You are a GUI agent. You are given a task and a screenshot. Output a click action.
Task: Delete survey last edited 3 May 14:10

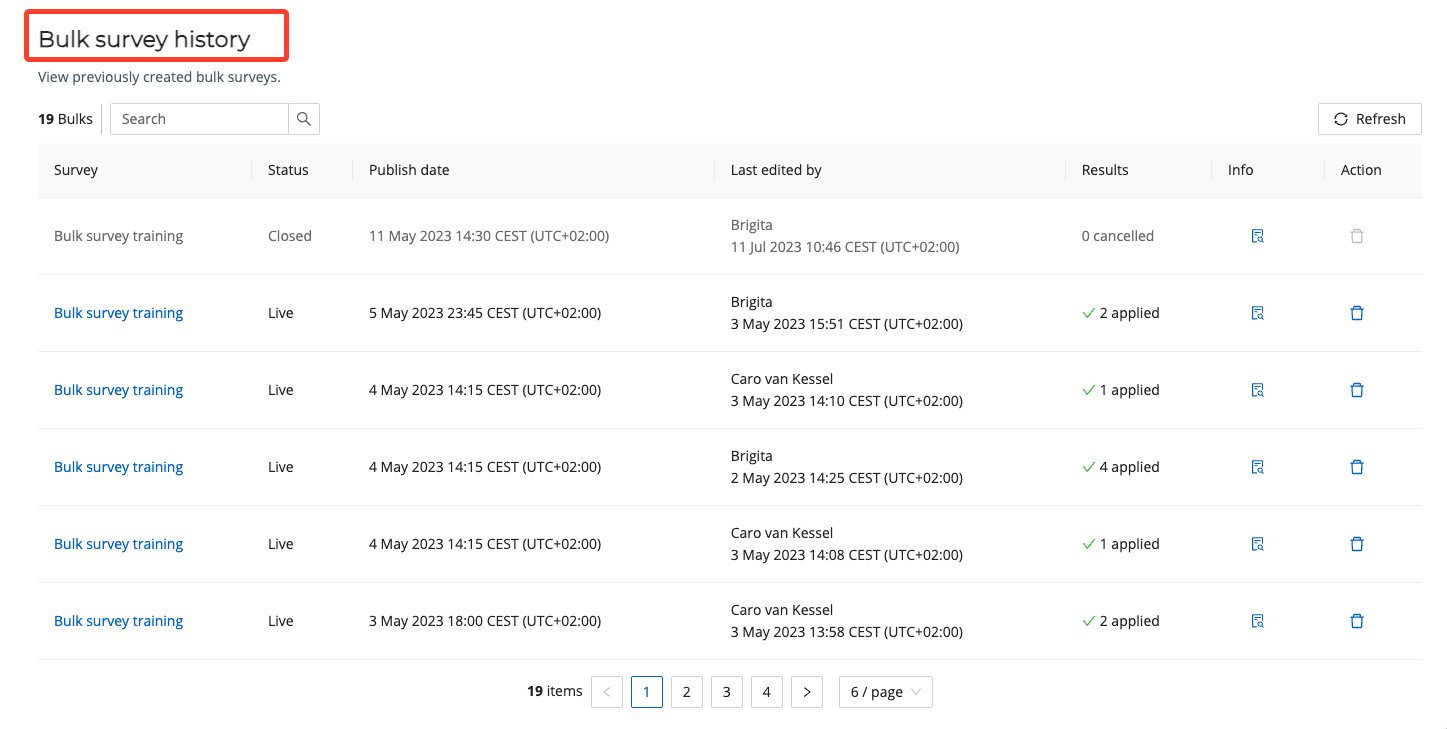coord(1357,390)
